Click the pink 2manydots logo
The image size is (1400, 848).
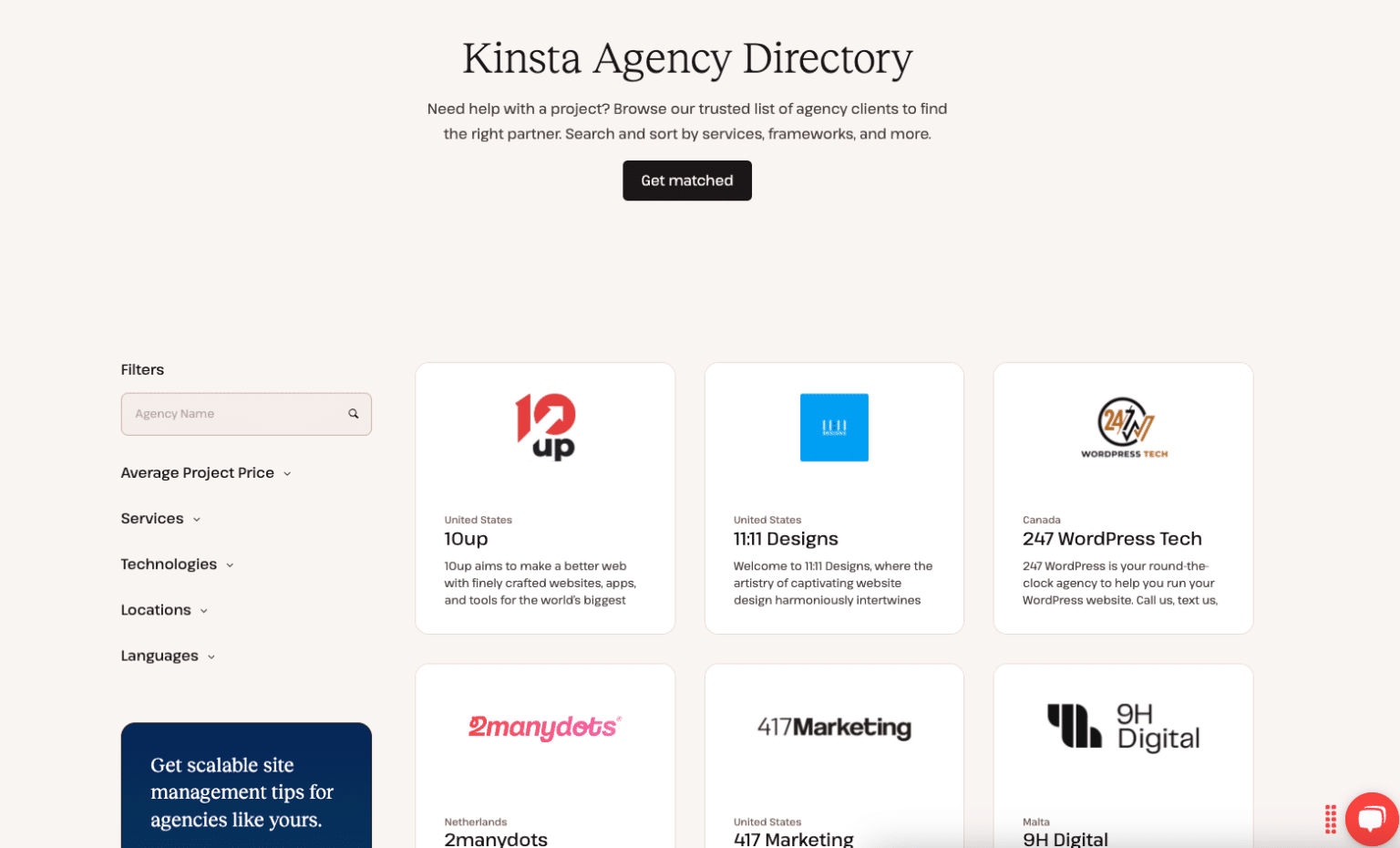(545, 727)
